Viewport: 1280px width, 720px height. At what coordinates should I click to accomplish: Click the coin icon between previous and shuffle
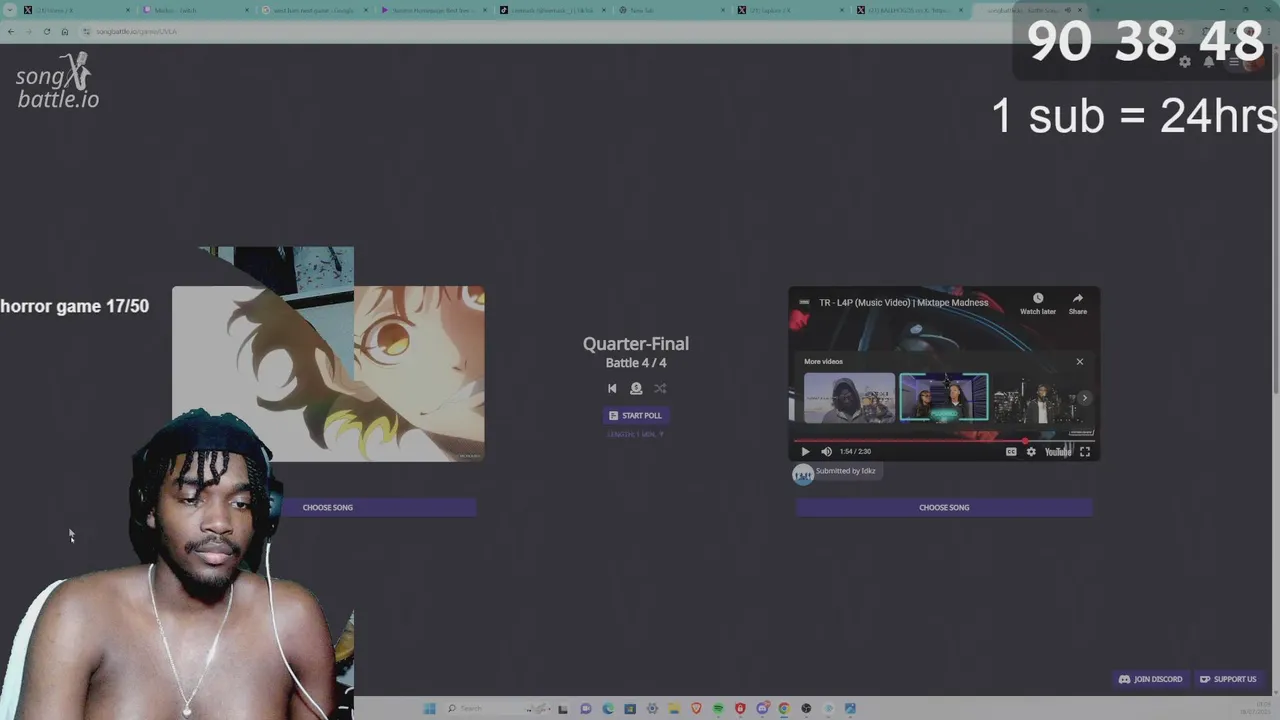(636, 388)
